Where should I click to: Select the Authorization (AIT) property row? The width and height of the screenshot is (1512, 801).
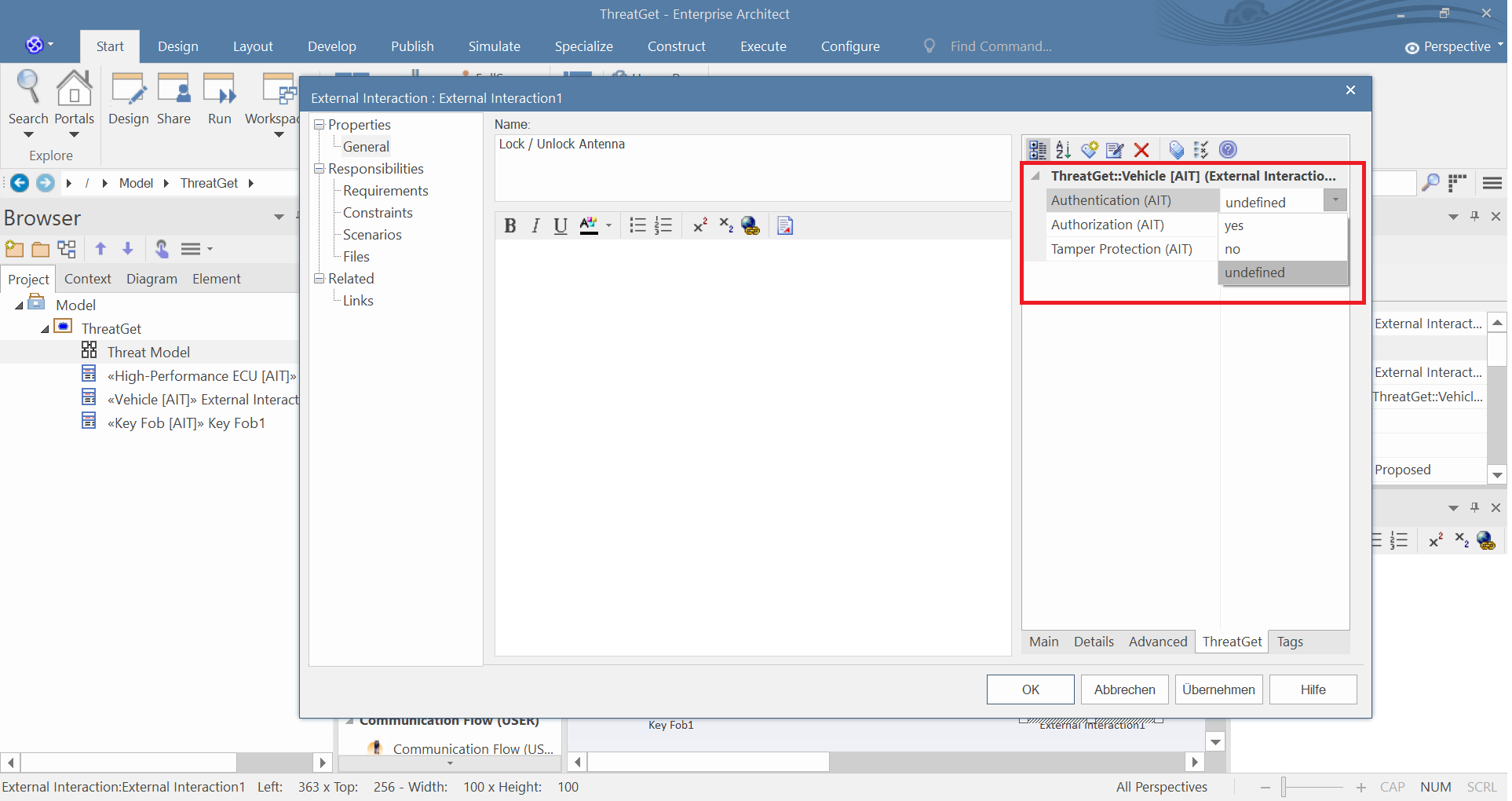pos(1131,225)
